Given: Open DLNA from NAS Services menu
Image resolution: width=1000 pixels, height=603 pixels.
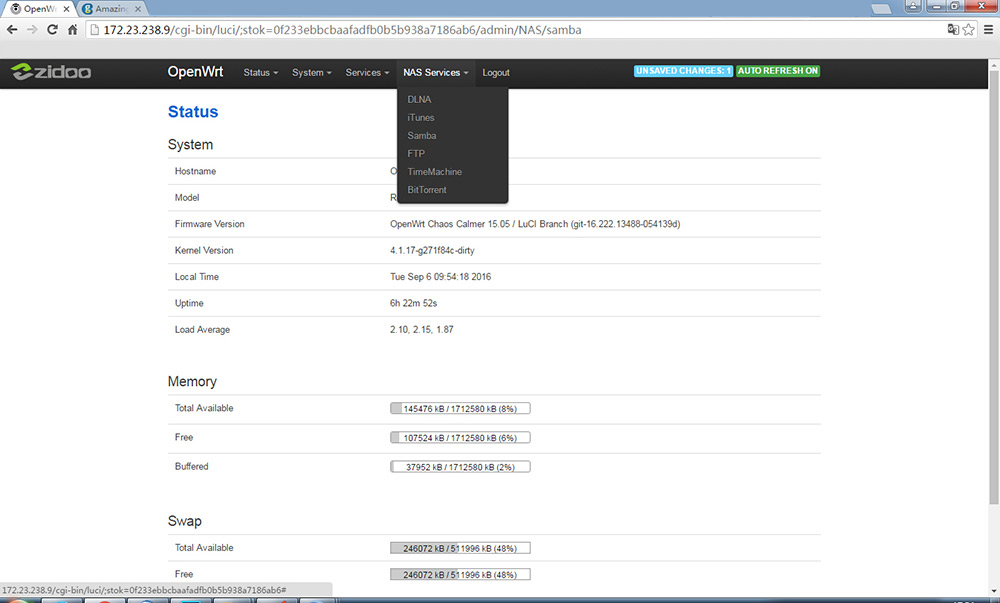Looking at the screenshot, I should [x=419, y=99].
